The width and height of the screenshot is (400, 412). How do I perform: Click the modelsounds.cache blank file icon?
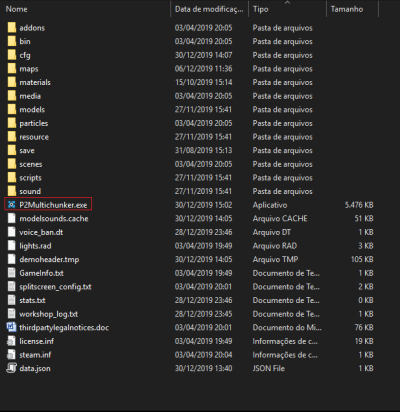pos(12,218)
